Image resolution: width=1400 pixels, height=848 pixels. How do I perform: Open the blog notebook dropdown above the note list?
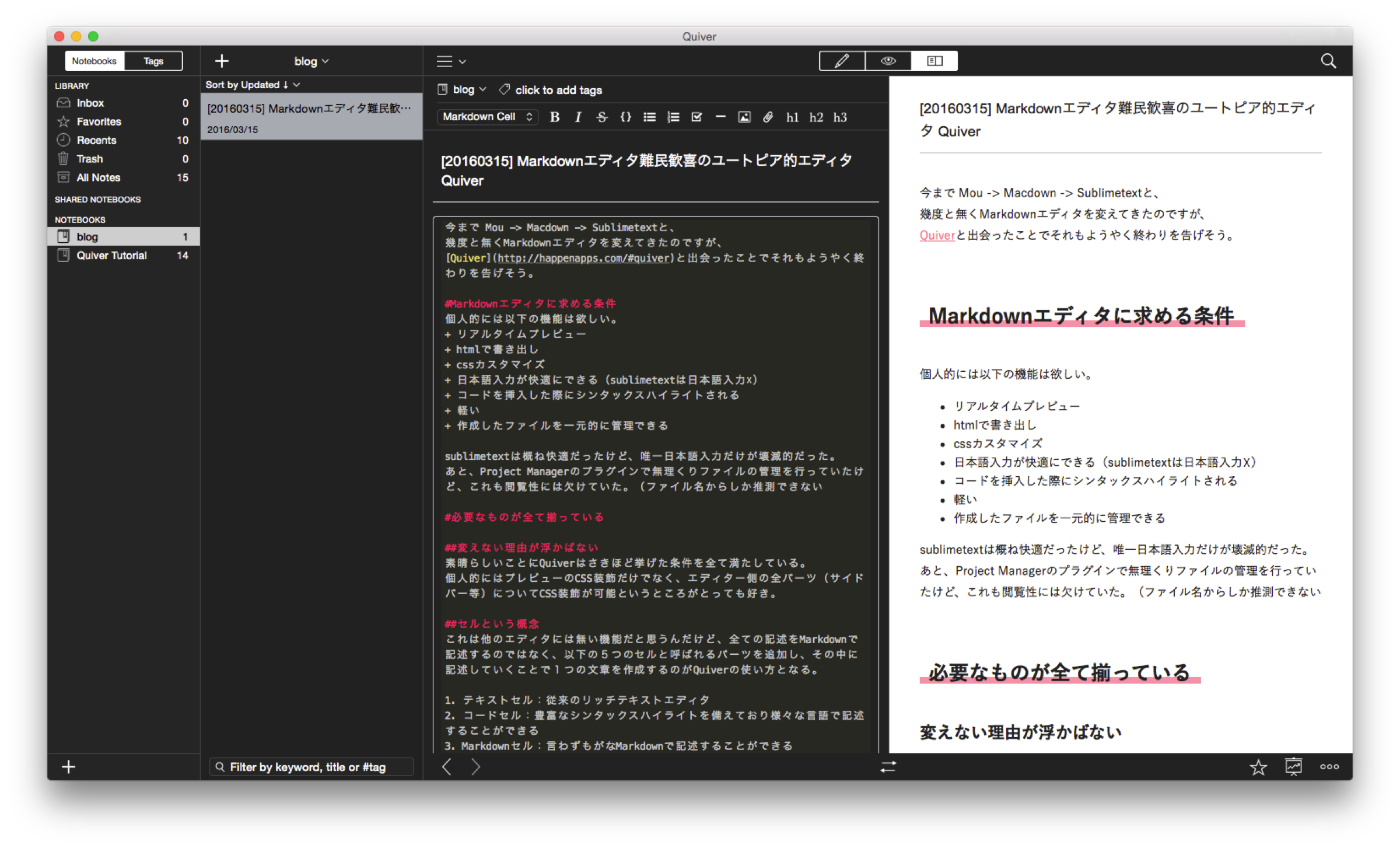coord(311,61)
